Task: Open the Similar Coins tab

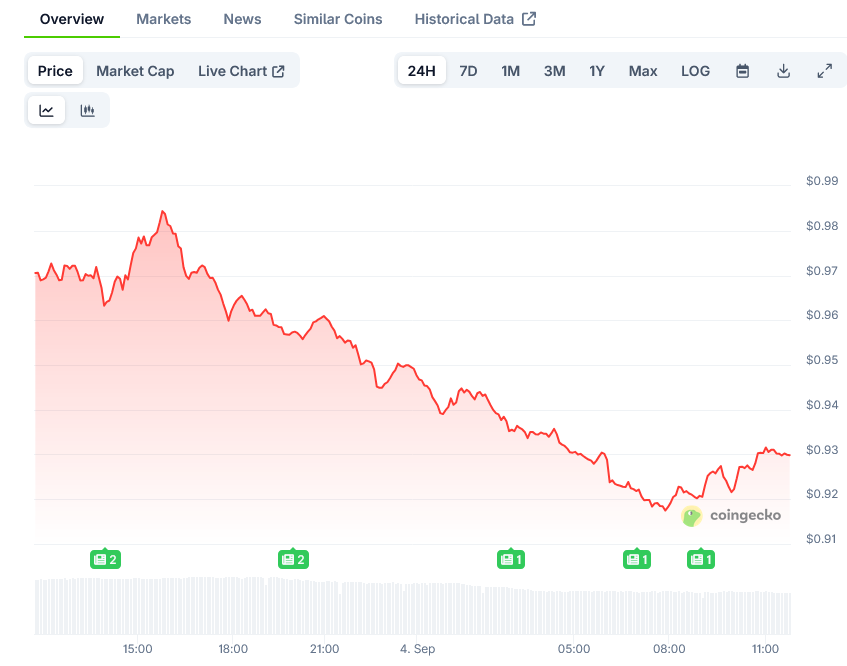Action: [338, 19]
